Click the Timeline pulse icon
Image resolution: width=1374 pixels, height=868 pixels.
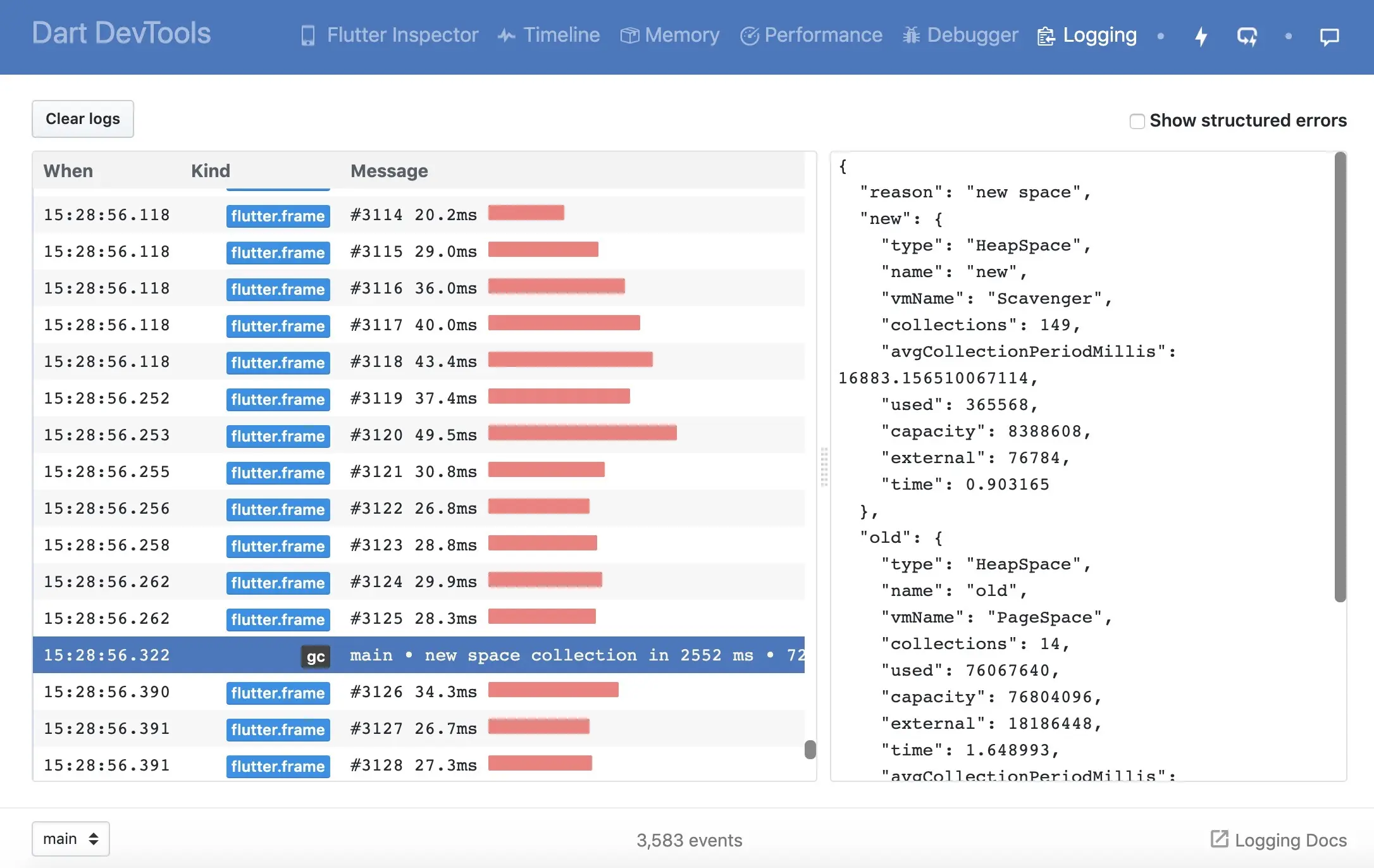coord(506,35)
